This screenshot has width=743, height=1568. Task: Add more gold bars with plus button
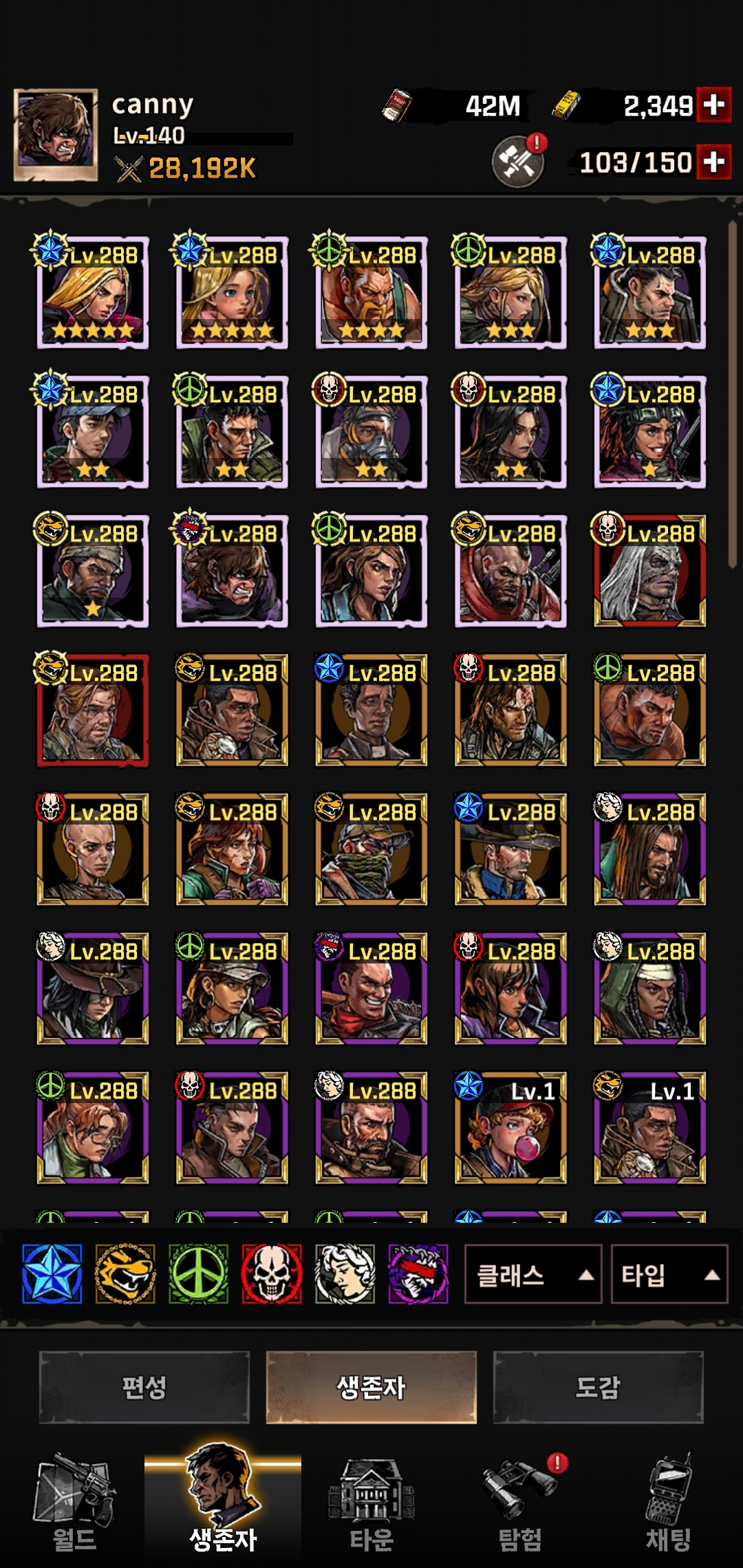coord(713,105)
